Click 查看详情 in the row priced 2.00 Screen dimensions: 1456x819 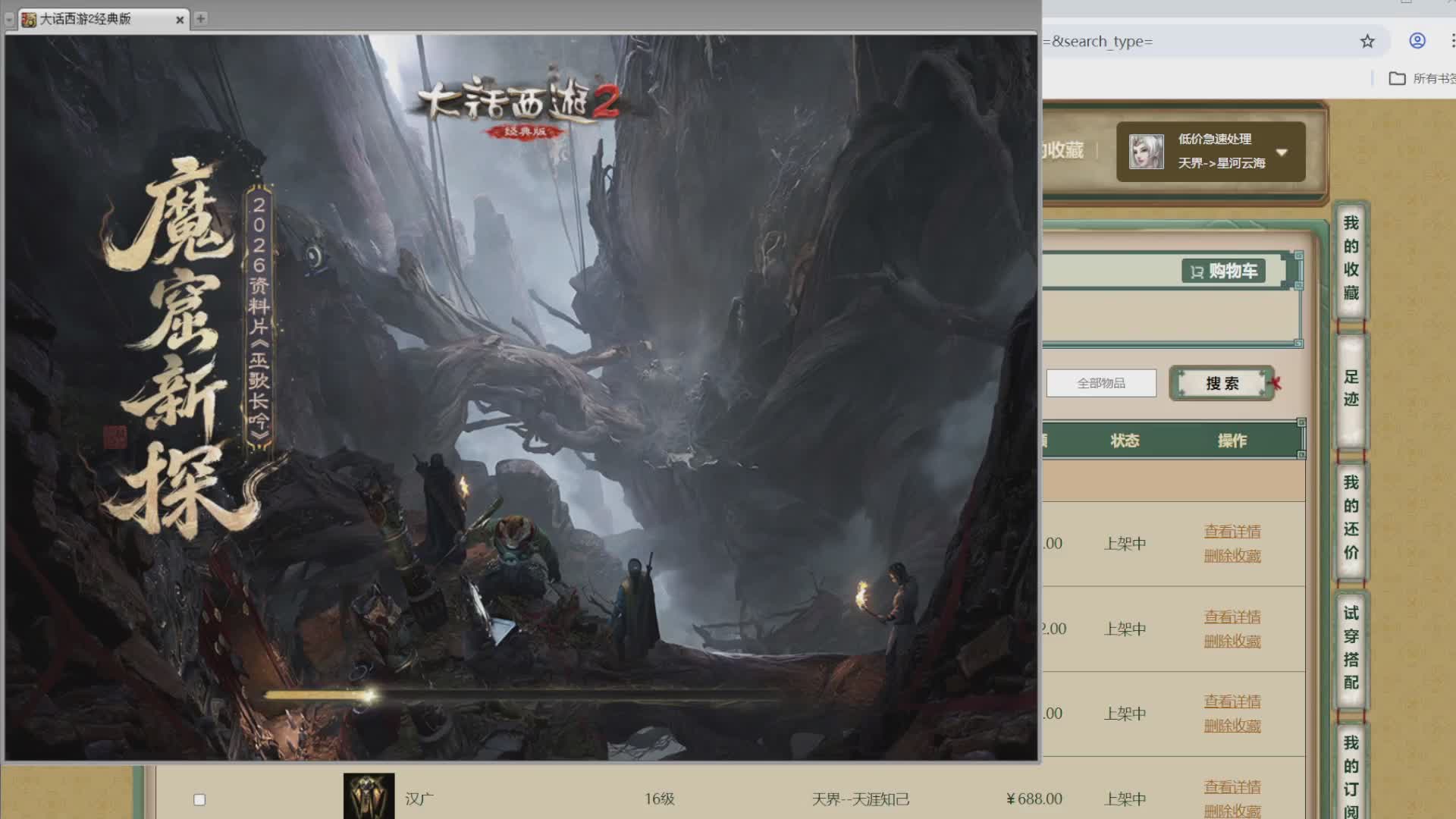tap(1232, 617)
